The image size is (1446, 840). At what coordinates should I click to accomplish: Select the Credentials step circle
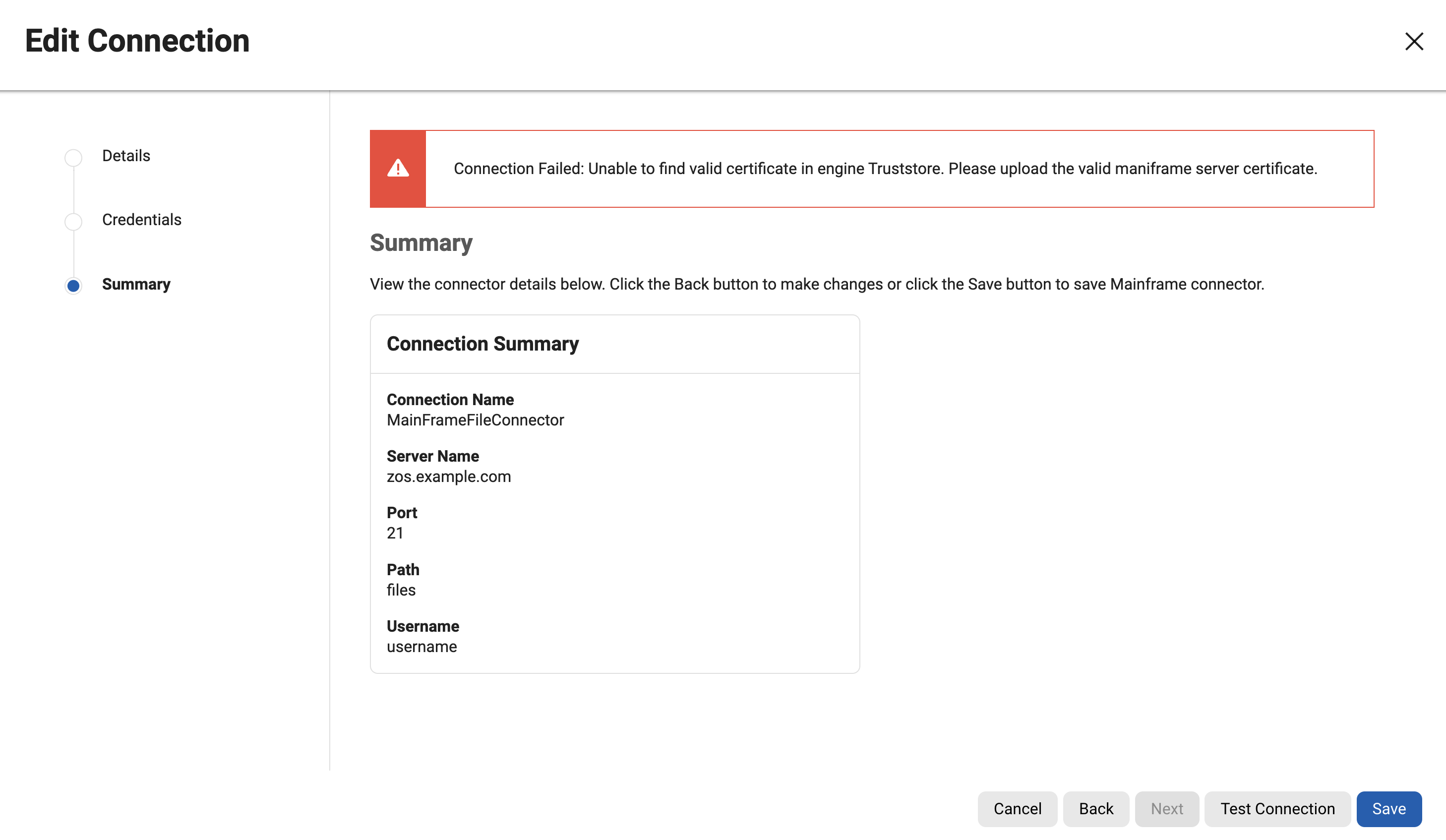[x=73, y=222]
